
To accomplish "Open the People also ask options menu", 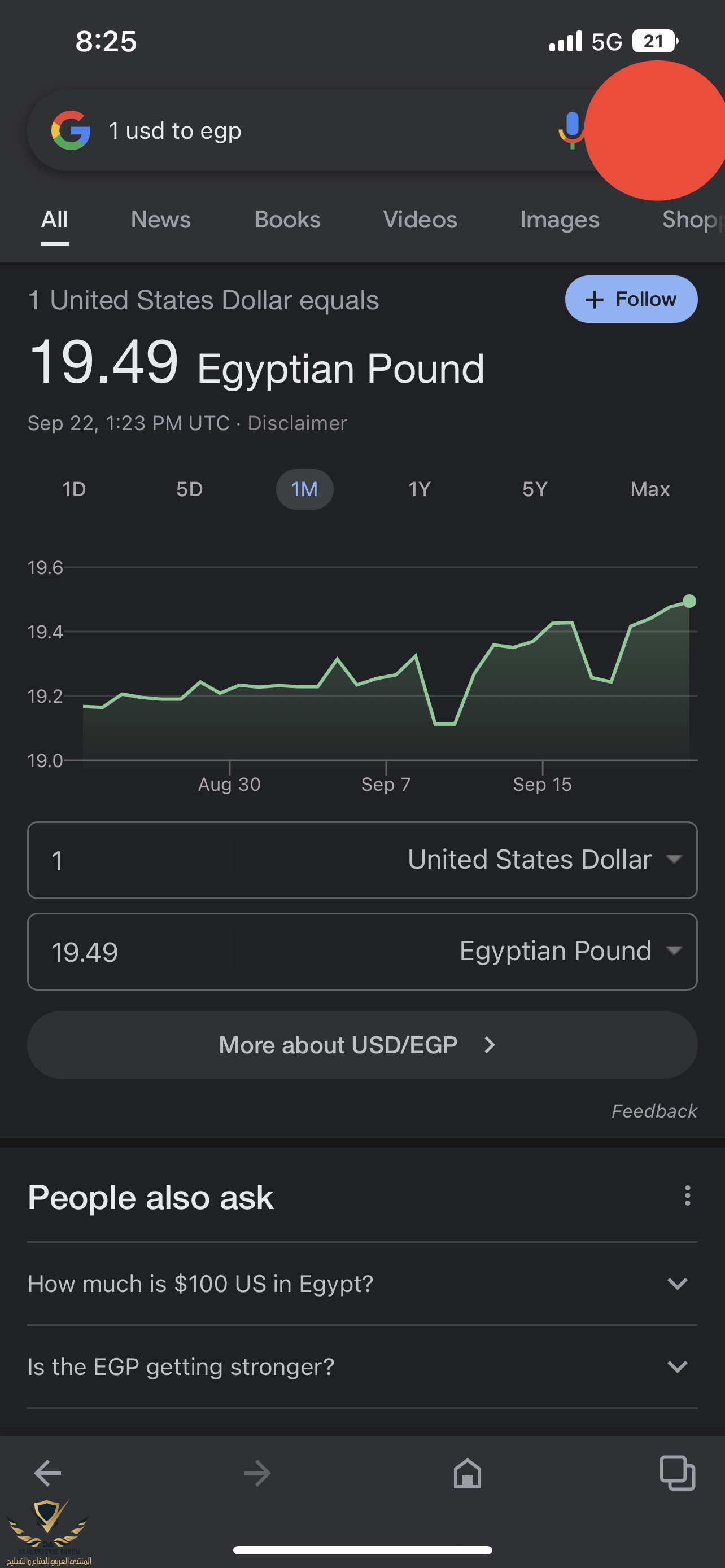I will pyautogui.click(x=687, y=1195).
